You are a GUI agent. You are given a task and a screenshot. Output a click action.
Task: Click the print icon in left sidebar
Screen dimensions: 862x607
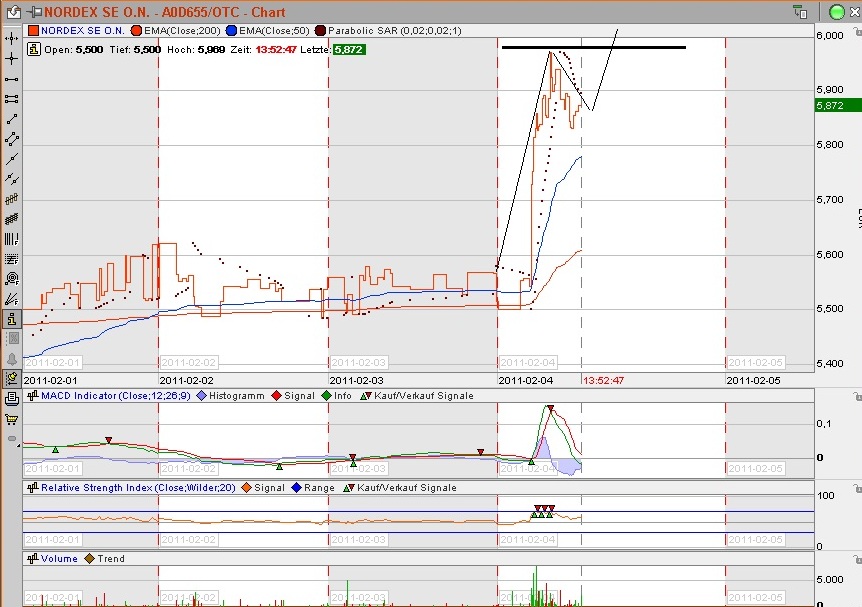(11, 397)
